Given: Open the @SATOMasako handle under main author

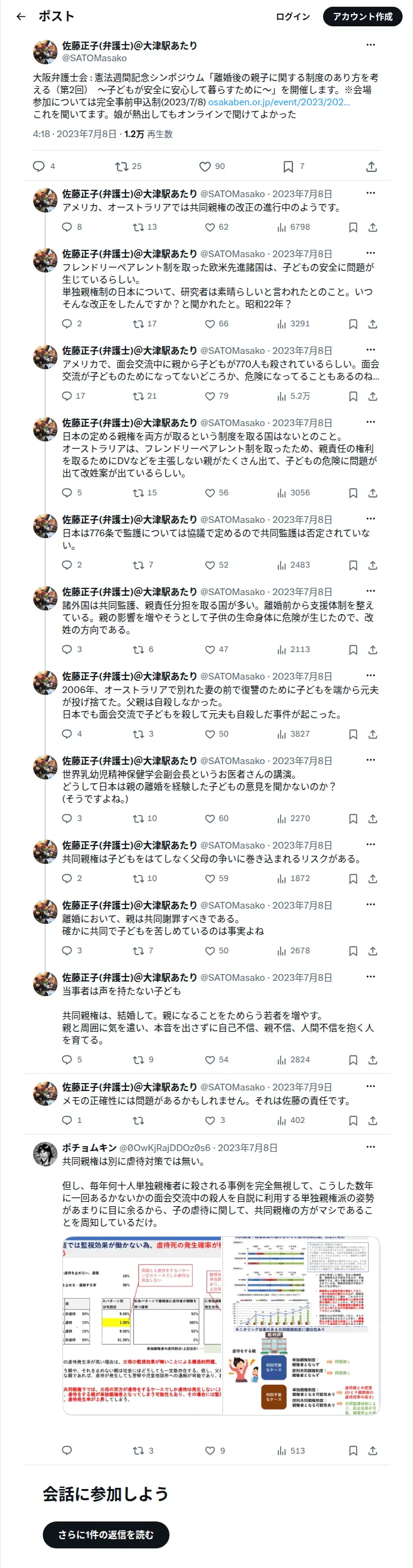Looking at the screenshot, I should pos(94,58).
